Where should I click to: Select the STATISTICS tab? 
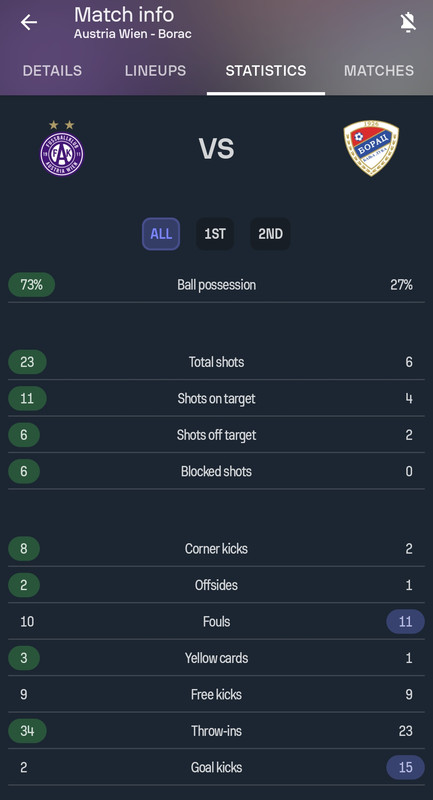(266, 70)
